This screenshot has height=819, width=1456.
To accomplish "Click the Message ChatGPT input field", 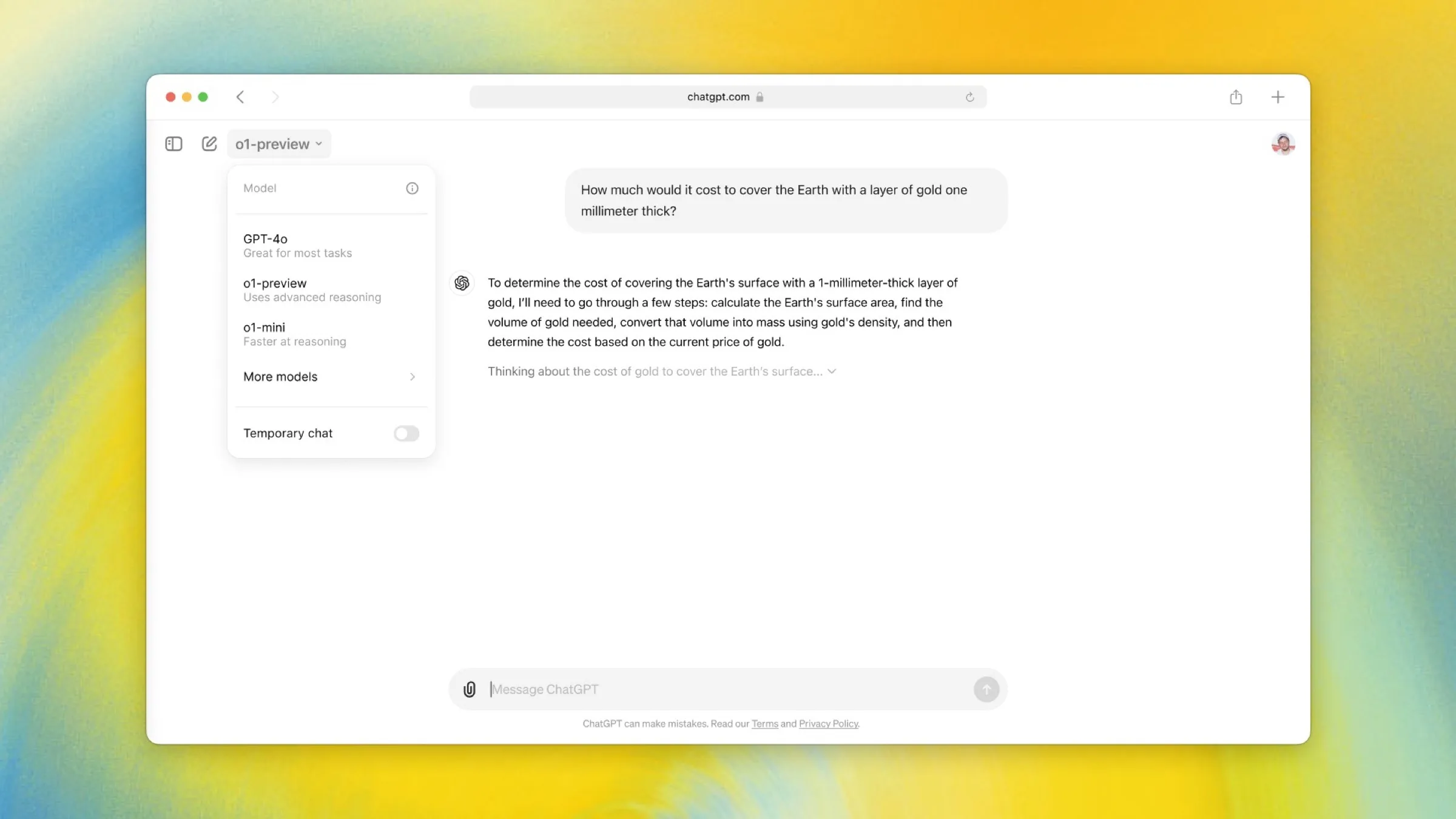I will click(x=728, y=689).
